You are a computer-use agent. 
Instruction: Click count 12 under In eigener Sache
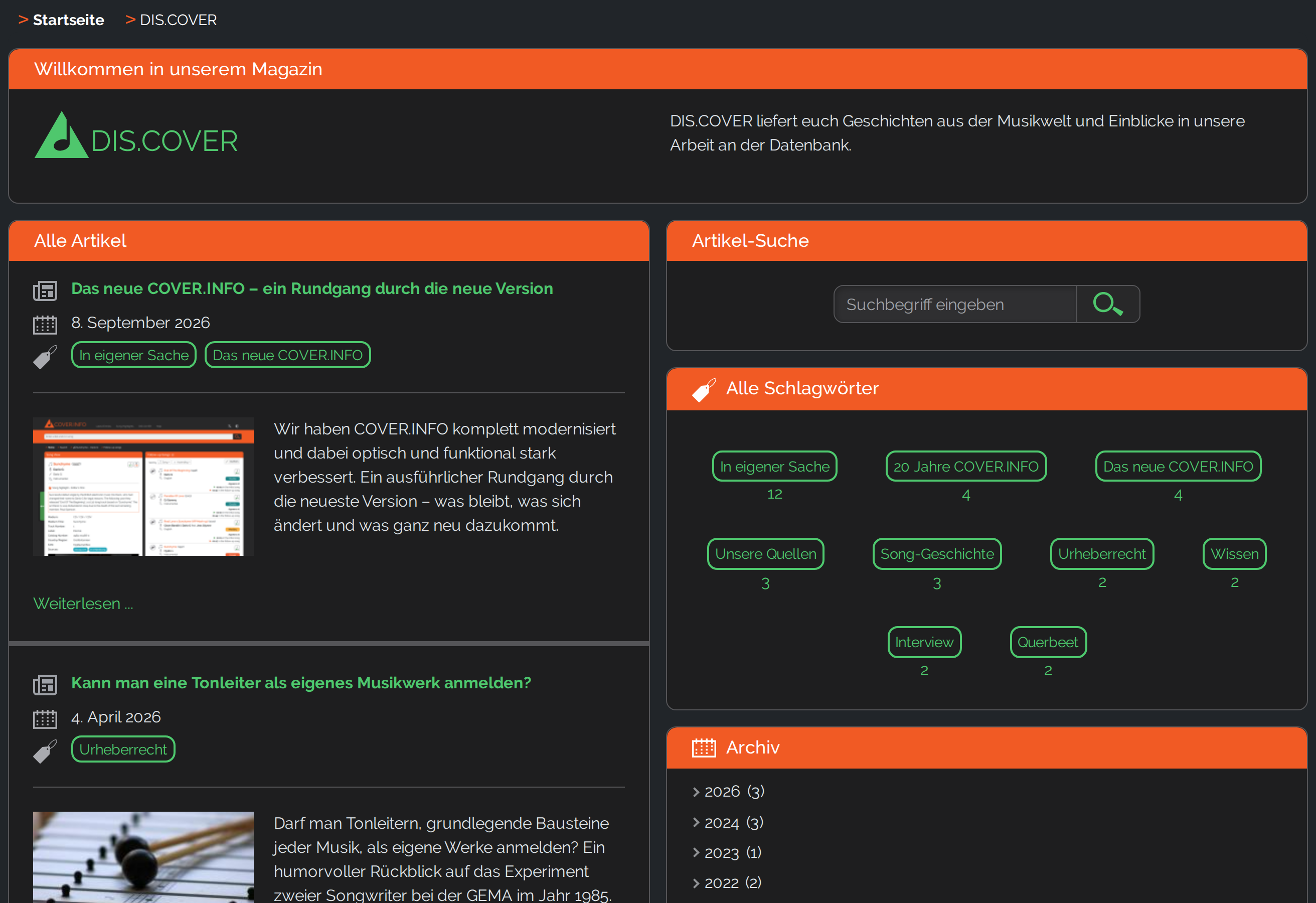pyautogui.click(x=774, y=494)
